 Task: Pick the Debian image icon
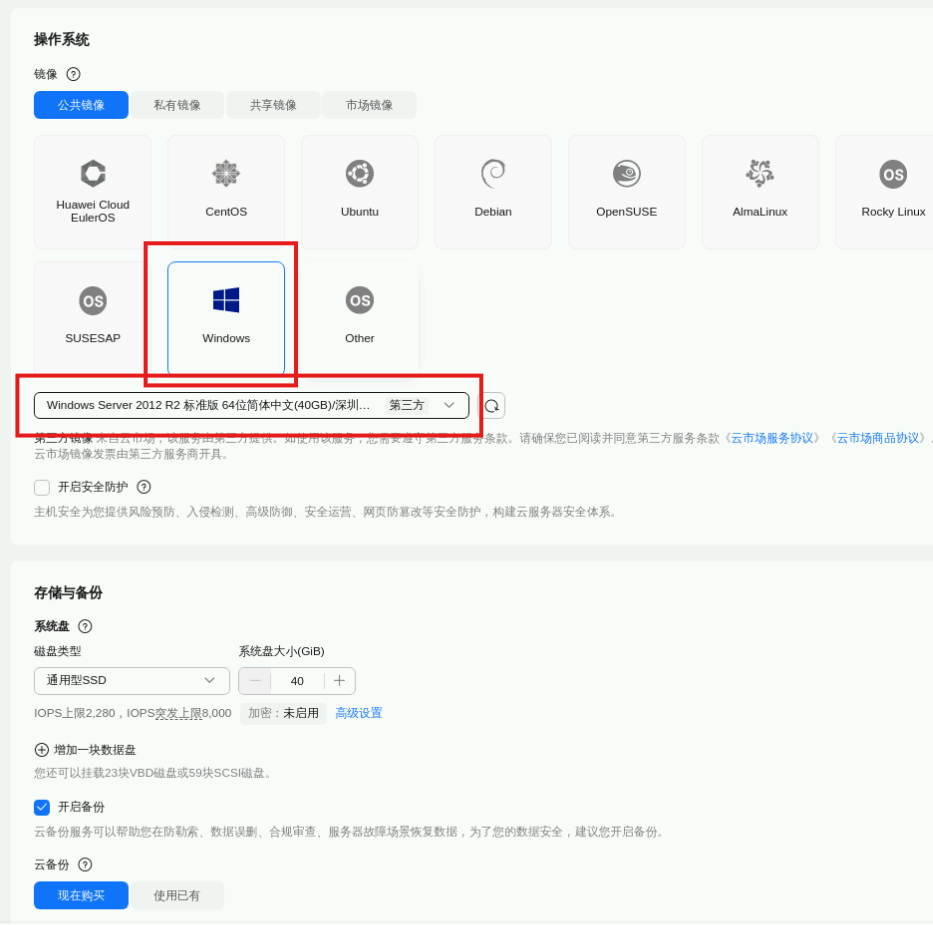click(493, 174)
